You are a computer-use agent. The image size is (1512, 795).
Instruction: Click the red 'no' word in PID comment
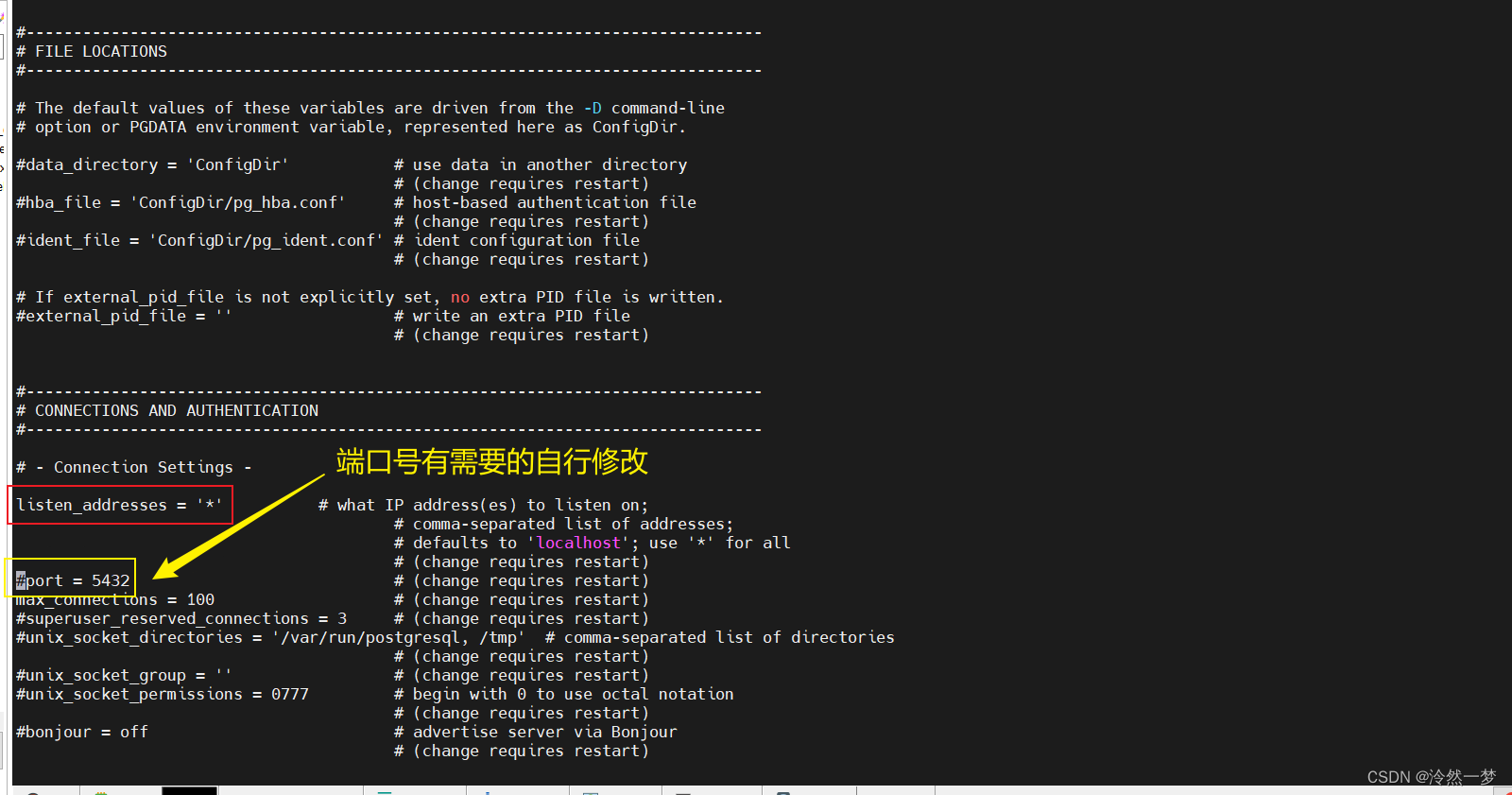click(x=460, y=297)
